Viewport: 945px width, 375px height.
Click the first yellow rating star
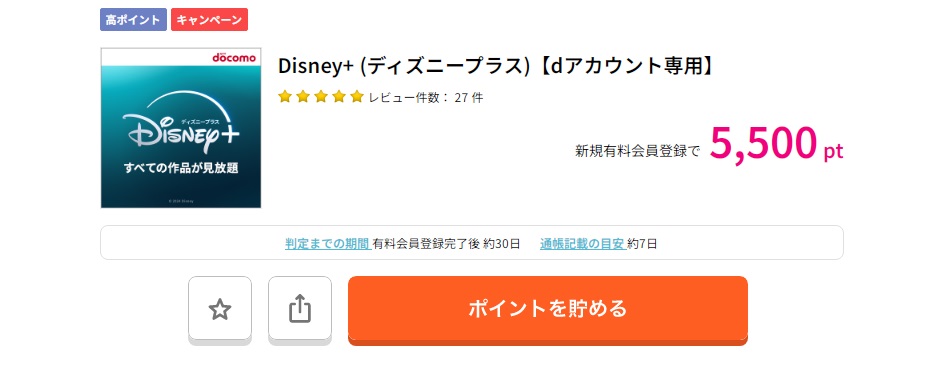pyautogui.click(x=285, y=96)
